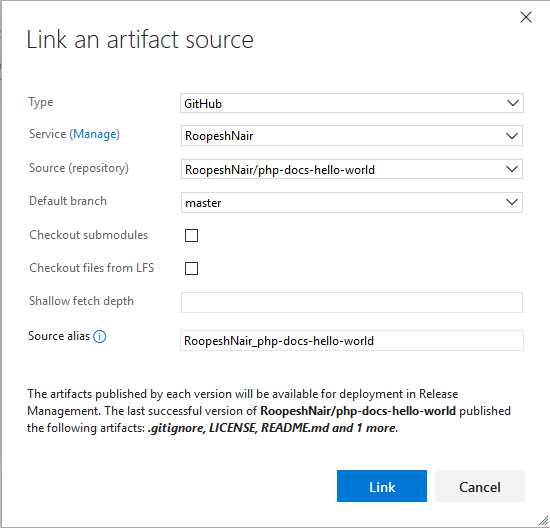Click the Cancel button
This screenshot has width=550, height=528.
point(480,486)
